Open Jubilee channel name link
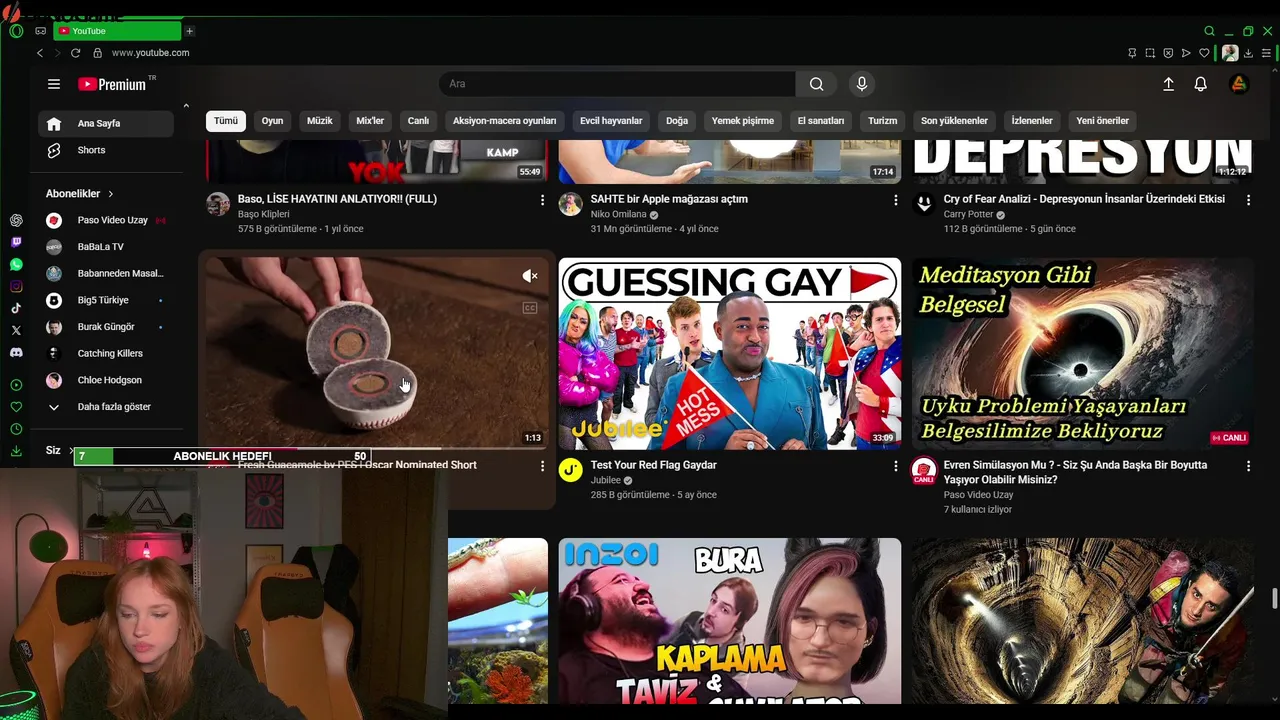Image resolution: width=1280 pixels, height=720 pixels. click(605, 480)
